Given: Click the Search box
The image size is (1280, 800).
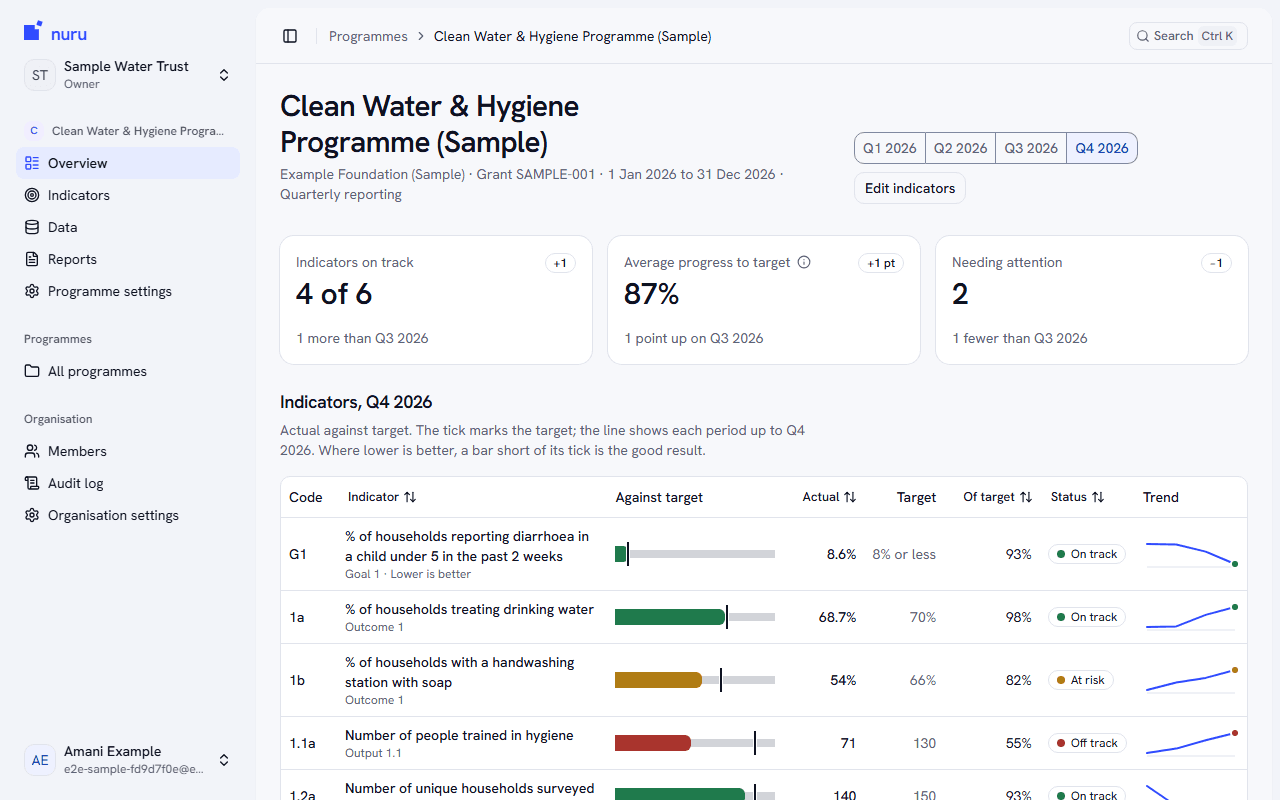Looking at the screenshot, I should pyautogui.click(x=1188, y=36).
